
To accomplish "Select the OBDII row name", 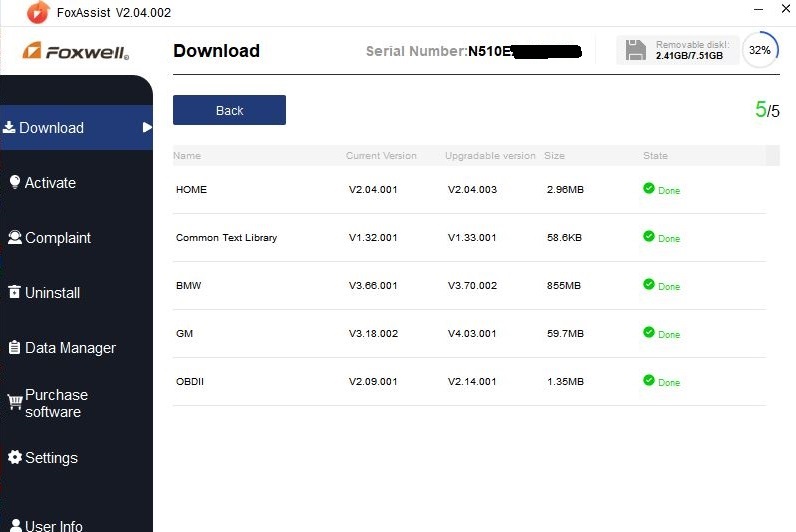I will (190, 381).
